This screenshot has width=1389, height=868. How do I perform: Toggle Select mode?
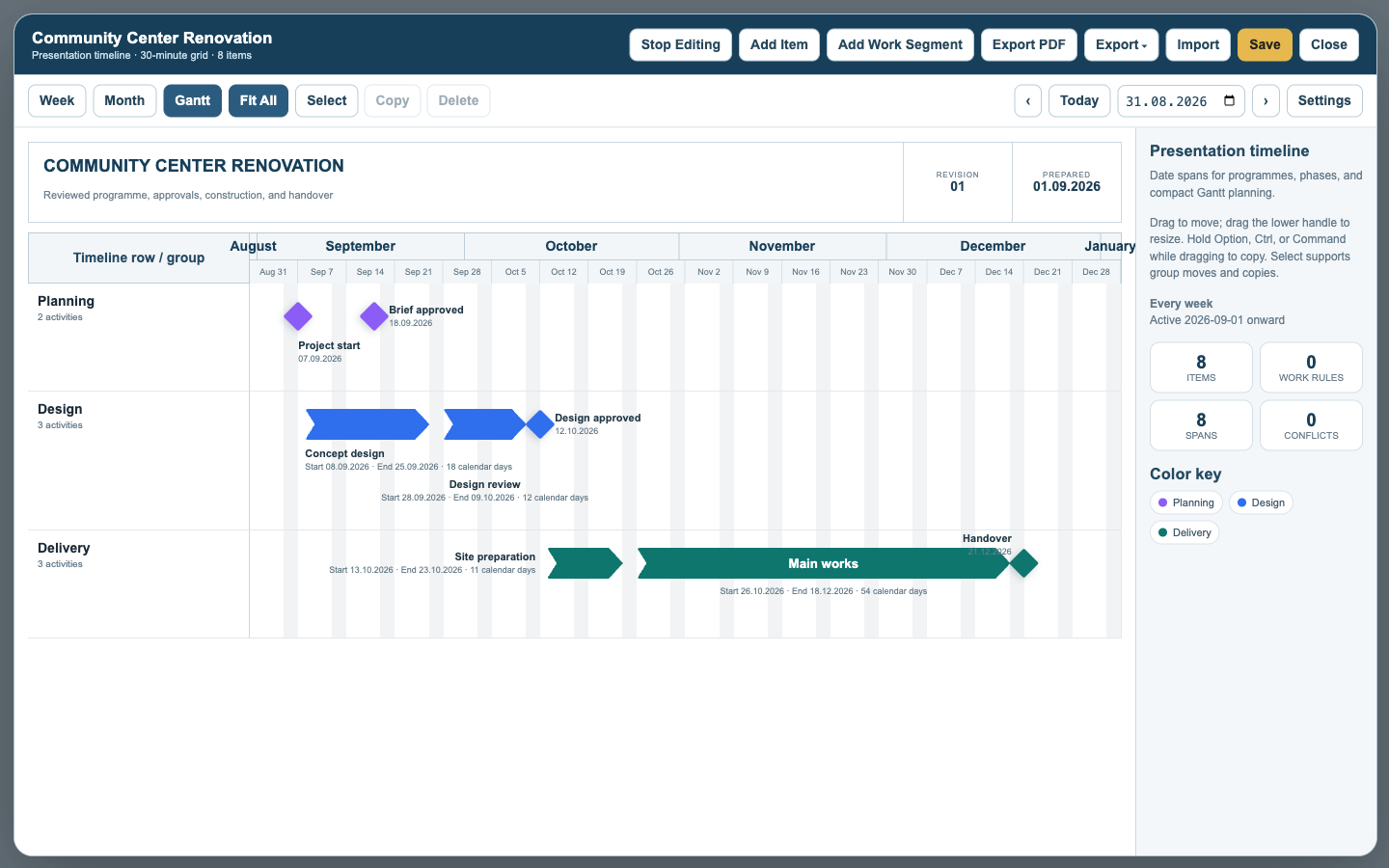coord(327,101)
